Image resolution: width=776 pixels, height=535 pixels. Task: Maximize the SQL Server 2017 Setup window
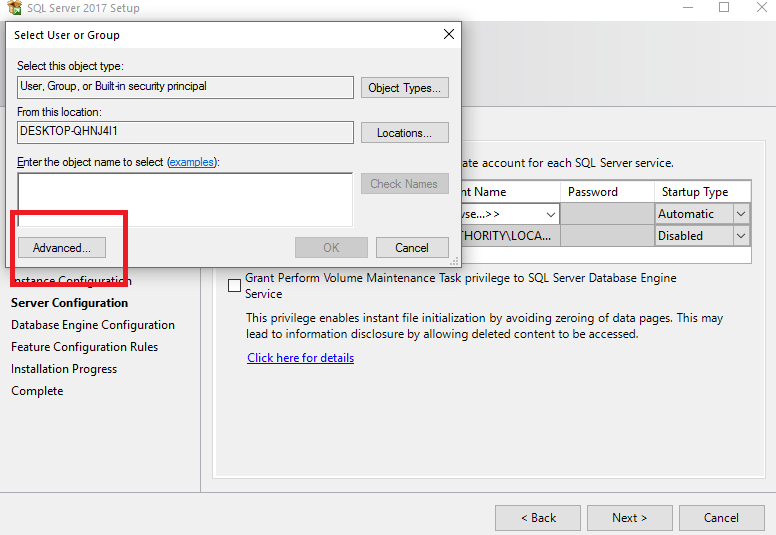[724, 7]
